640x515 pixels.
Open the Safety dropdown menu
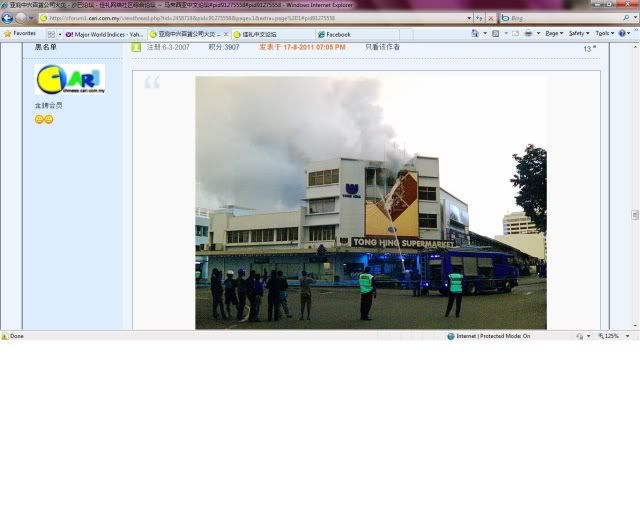pos(579,33)
